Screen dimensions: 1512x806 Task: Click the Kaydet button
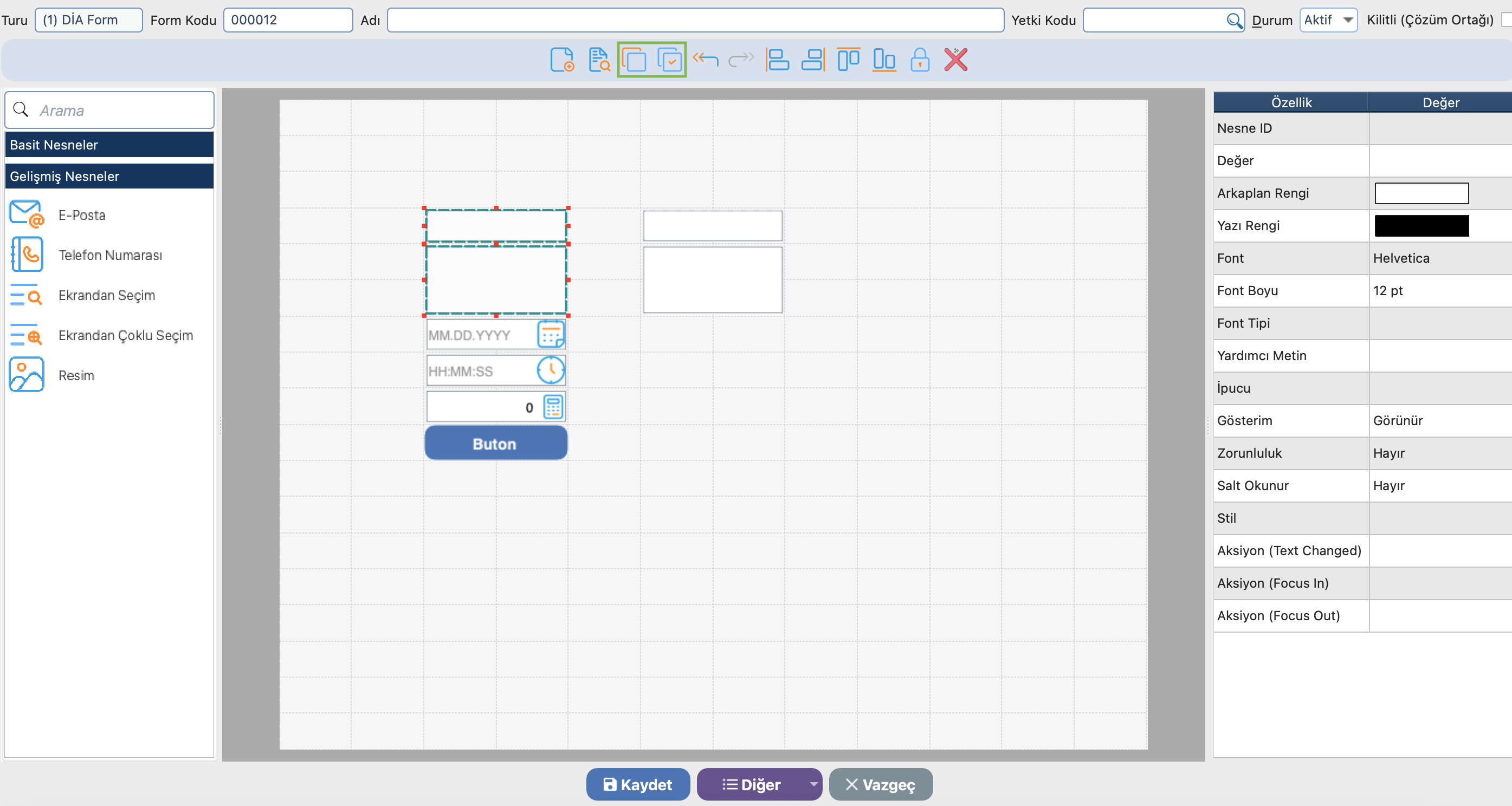pos(637,784)
